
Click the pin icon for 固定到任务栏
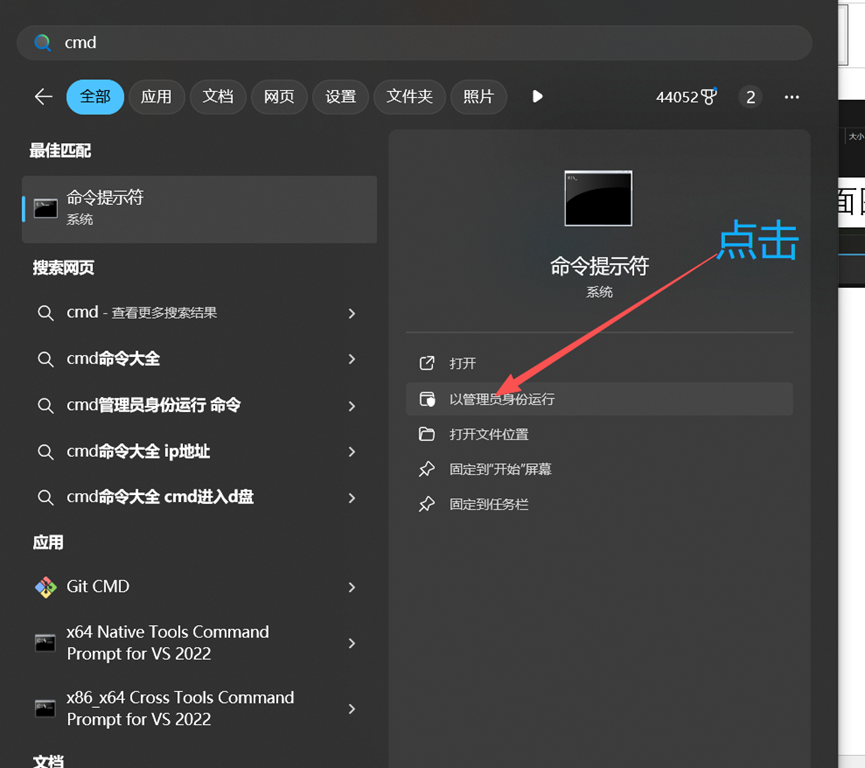[426, 504]
